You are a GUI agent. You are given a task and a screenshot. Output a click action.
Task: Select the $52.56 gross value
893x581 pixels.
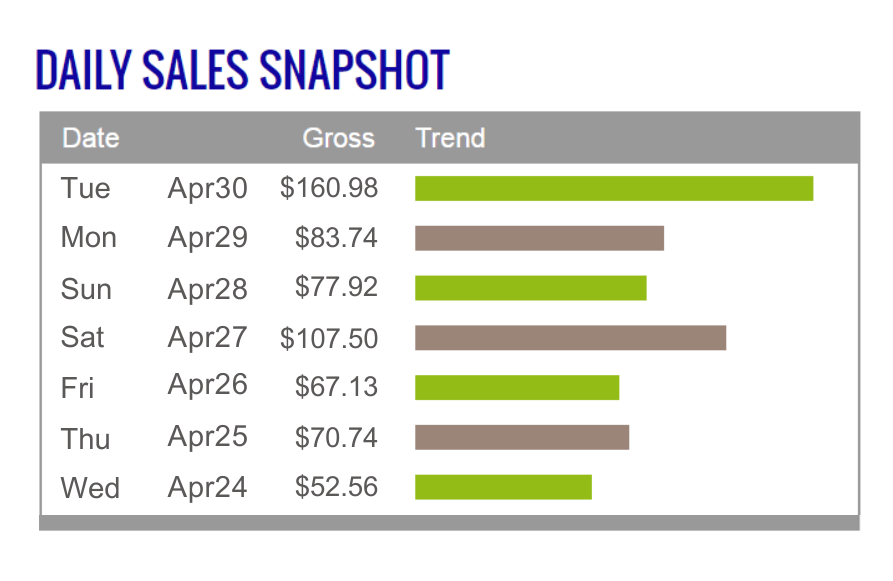tap(336, 487)
